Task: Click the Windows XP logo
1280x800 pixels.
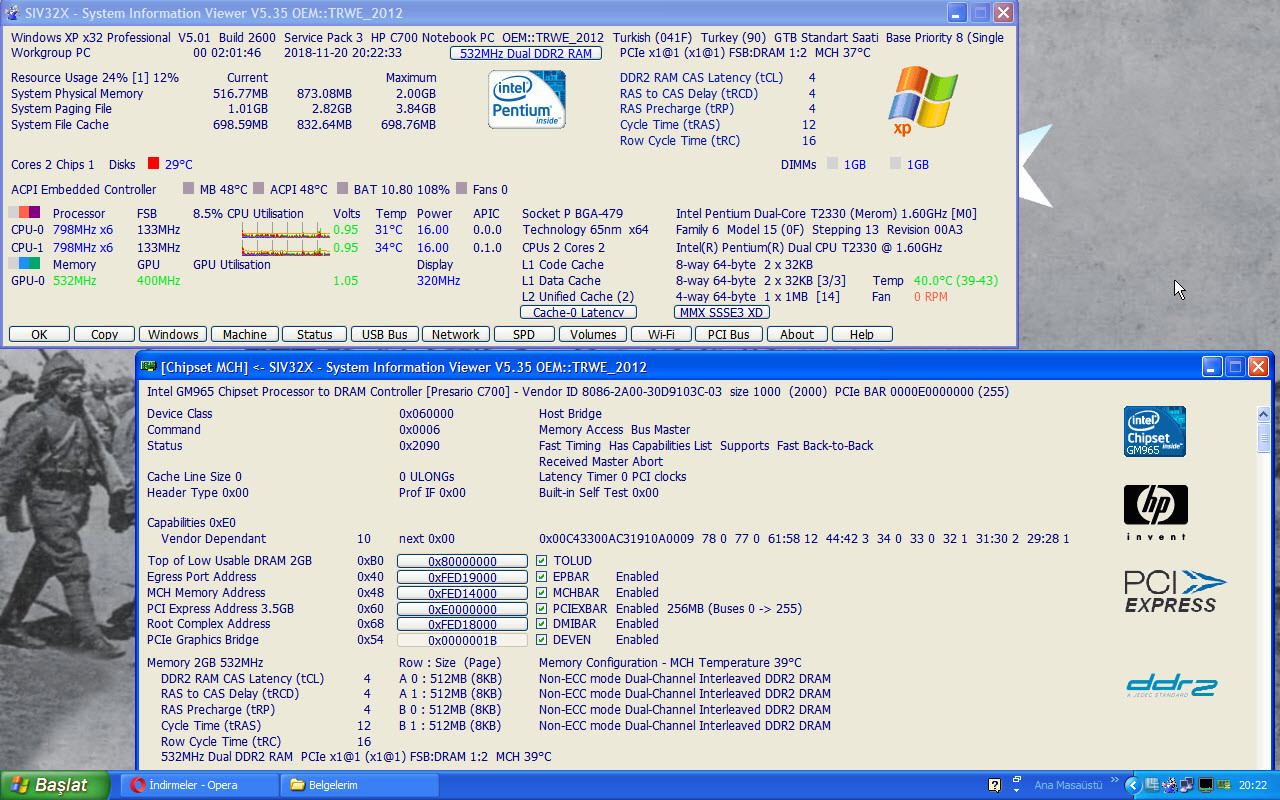Action: 923,101
